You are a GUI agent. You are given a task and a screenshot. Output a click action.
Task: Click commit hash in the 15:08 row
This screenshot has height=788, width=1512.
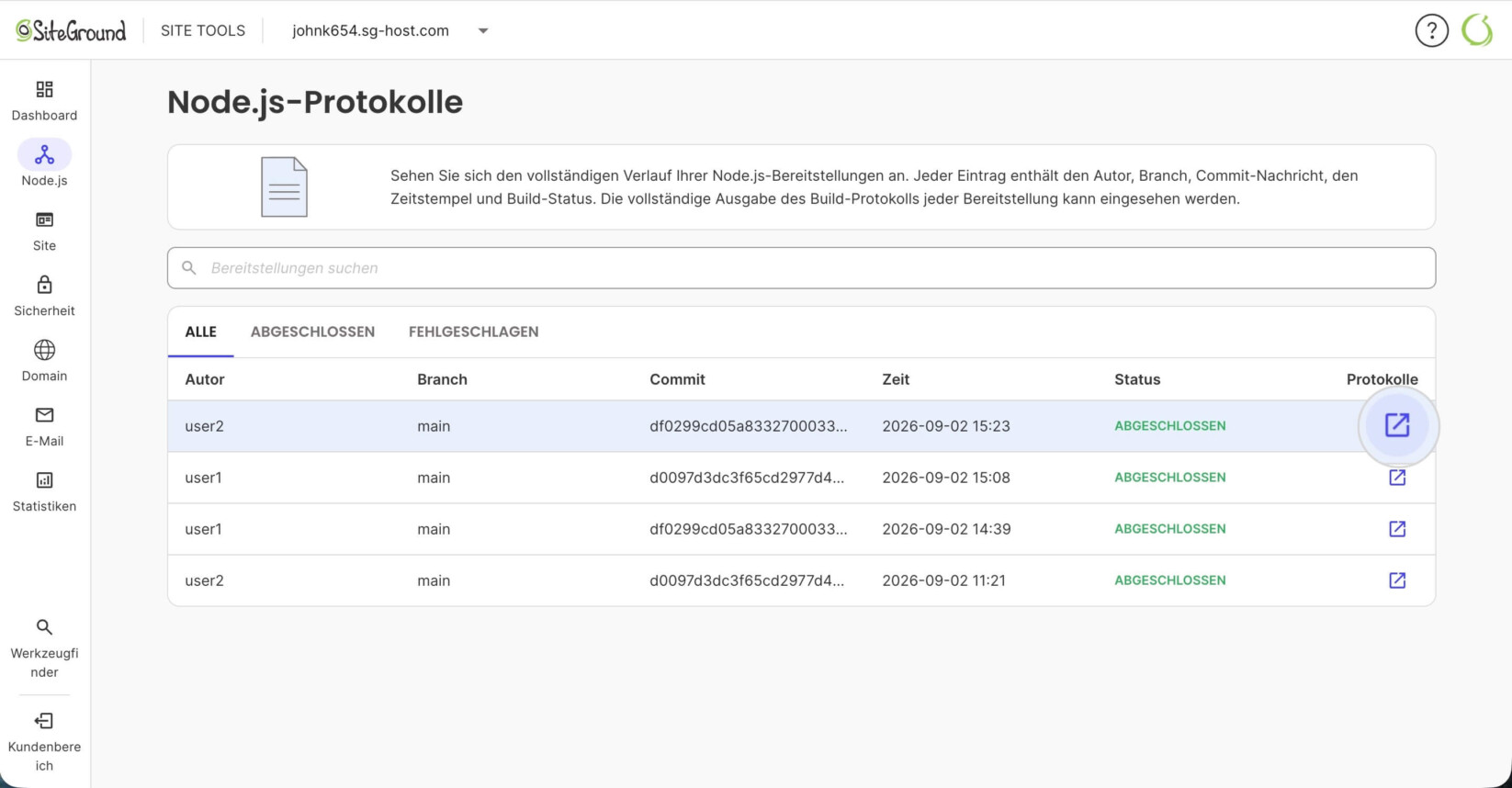coord(746,478)
